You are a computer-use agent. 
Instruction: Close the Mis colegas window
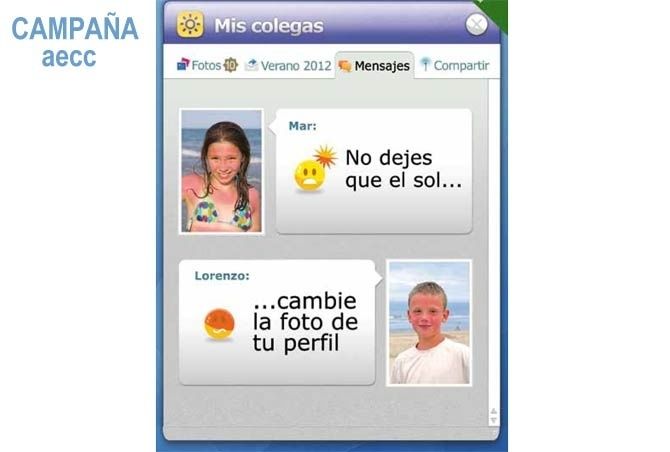point(476,24)
